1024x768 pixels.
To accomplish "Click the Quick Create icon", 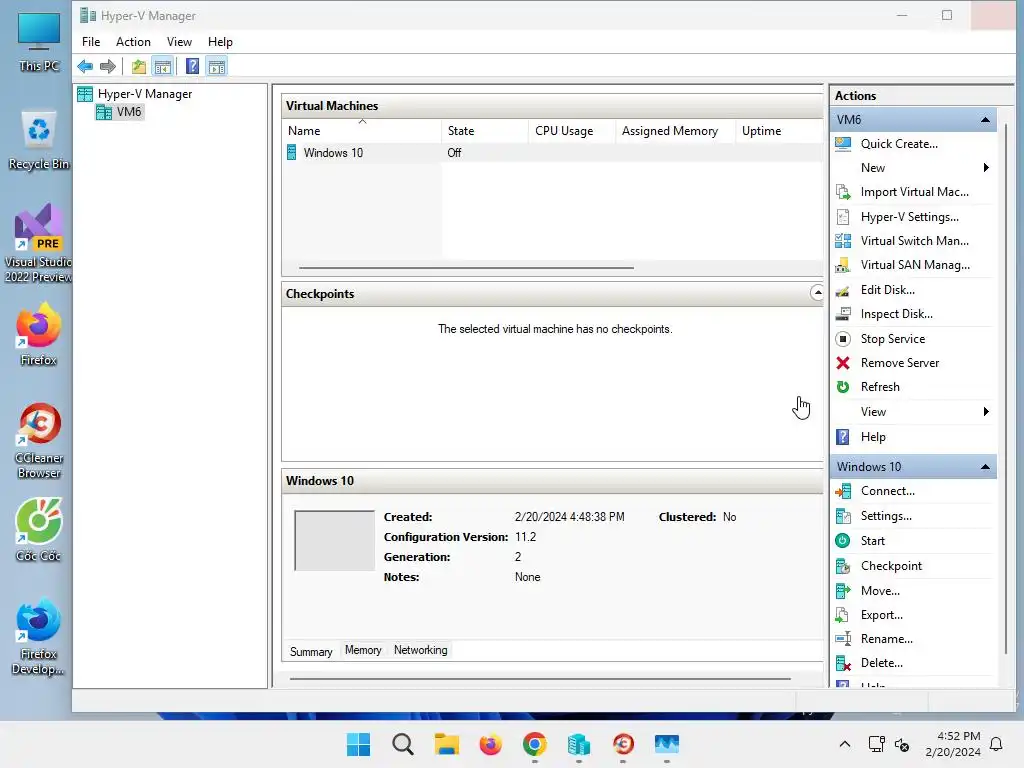I will pyautogui.click(x=843, y=144).
